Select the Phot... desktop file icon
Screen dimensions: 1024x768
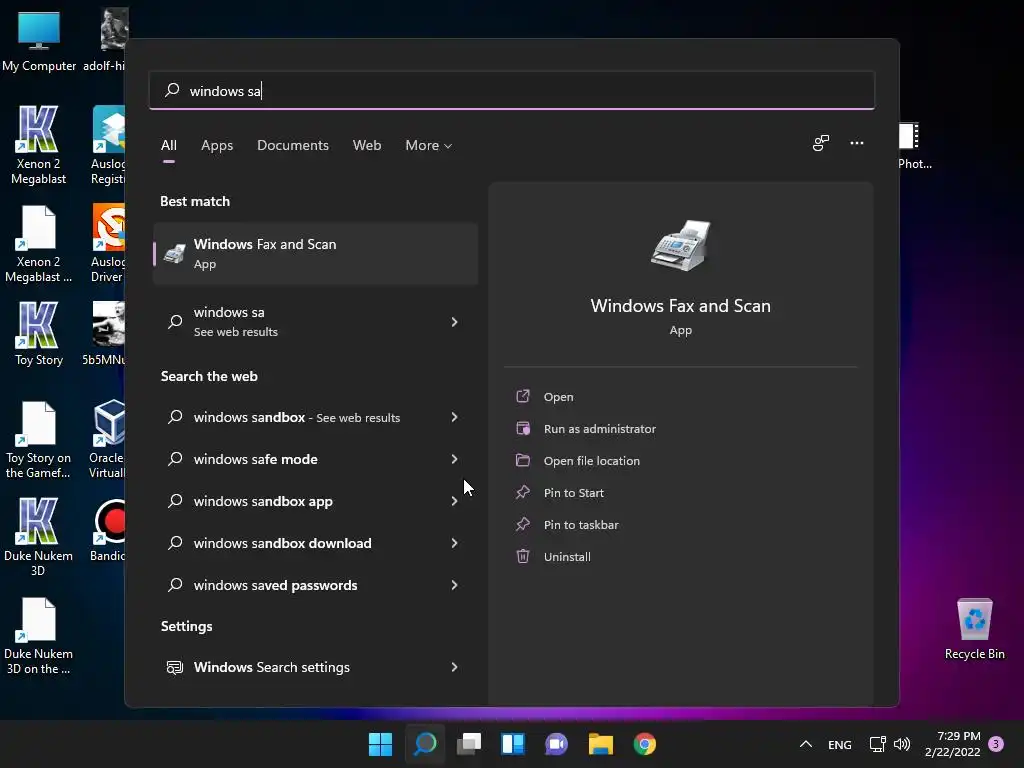coord(914,145)
